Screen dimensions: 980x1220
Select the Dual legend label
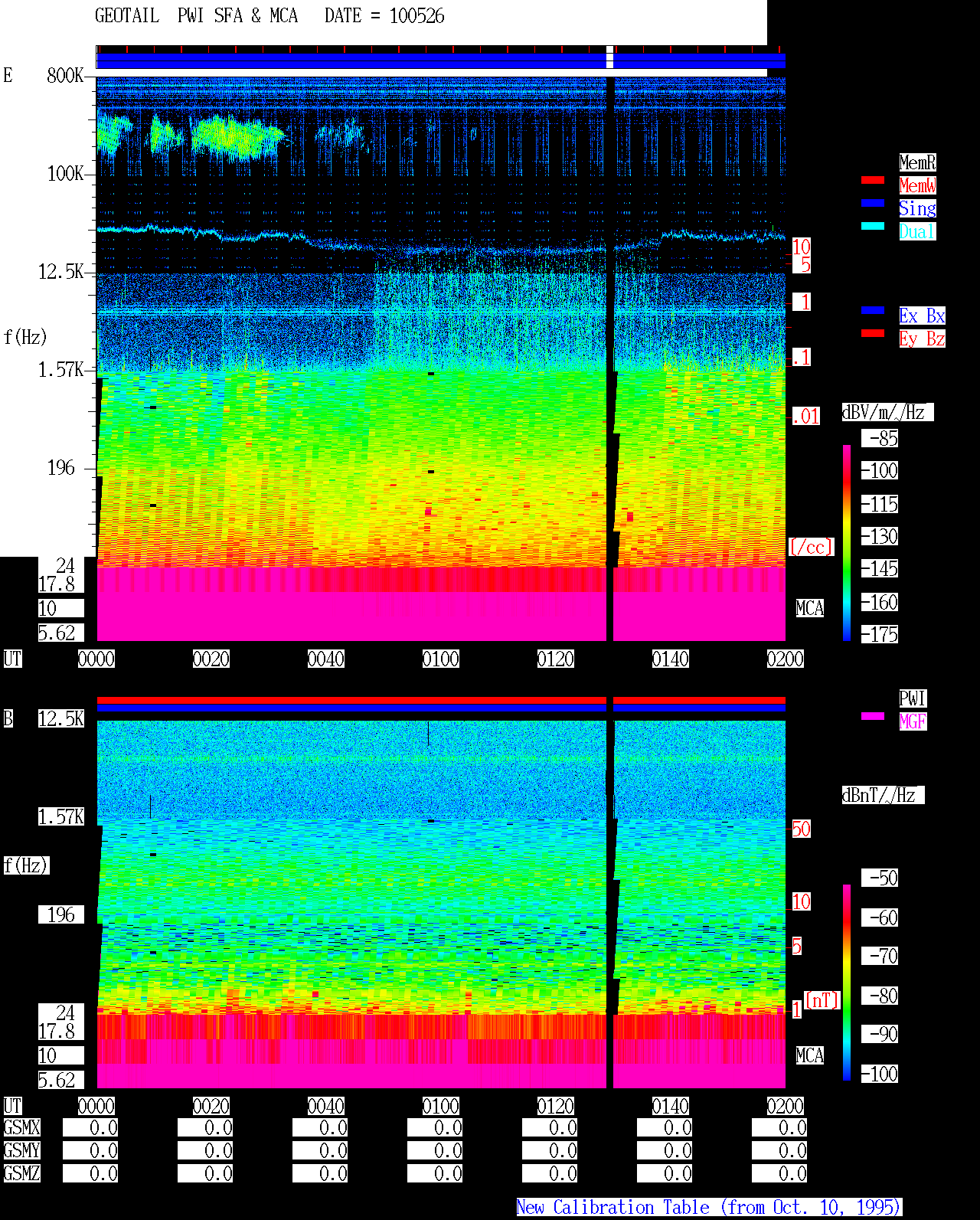pyautogui.click(x=917, y=231)
